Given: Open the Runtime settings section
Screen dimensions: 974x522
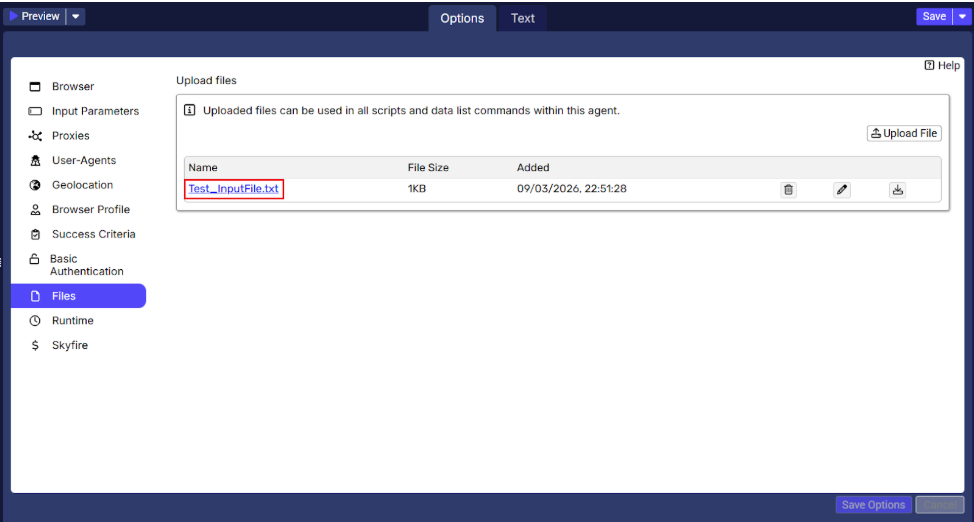Looking at the screenshot, I should pos(72,321).
